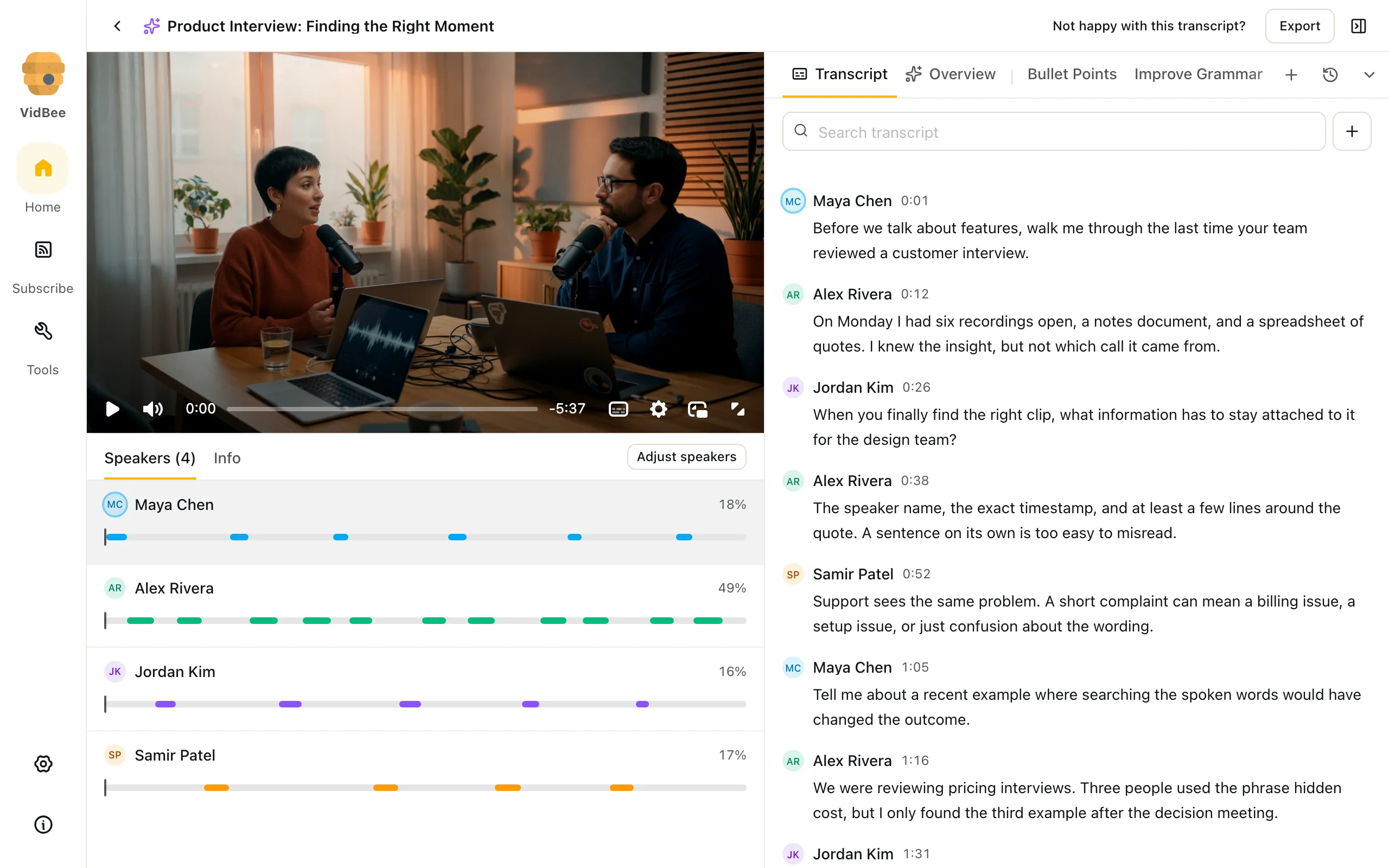The width and height of the screenshot is (1389, 868).
Task: Jump to Samir Patel's 0:52 timestamp
Action: 916,573
